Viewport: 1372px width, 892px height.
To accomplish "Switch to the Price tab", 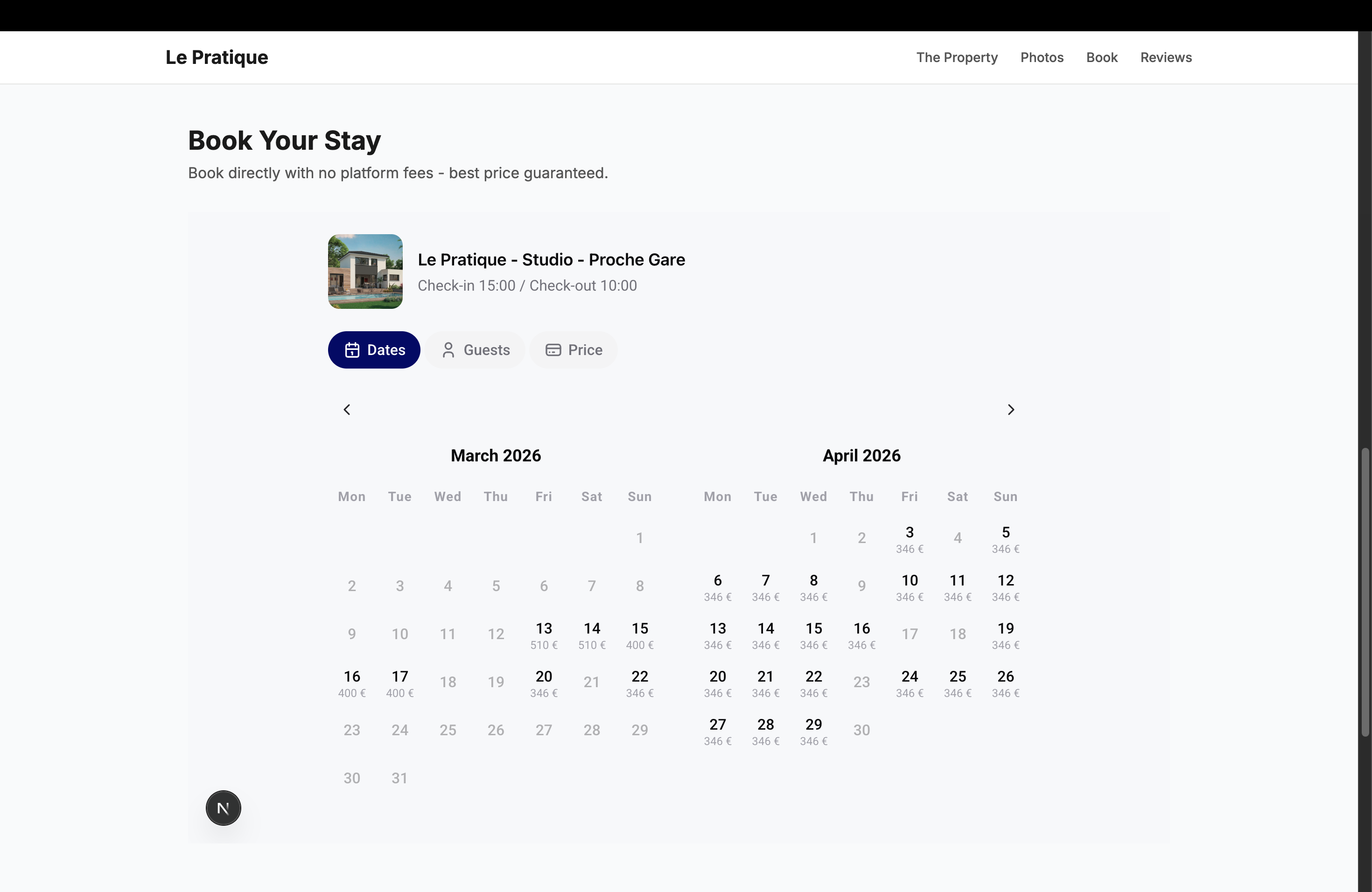I will point(574,350).
